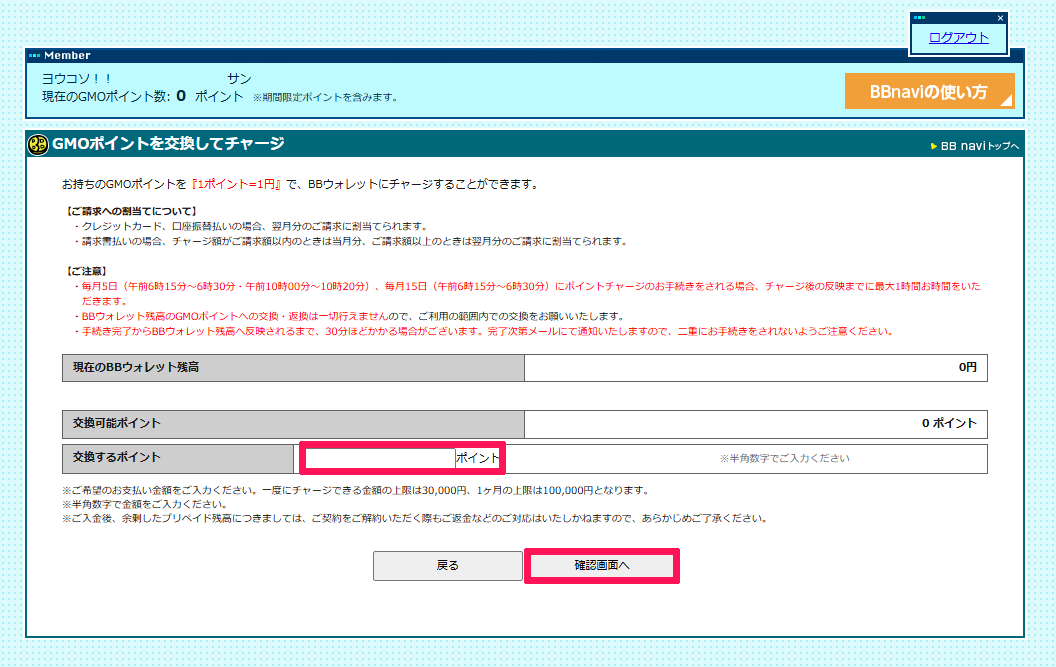Click the ヨウコソ！！ greeting text
Image resolution: width=1056 pixels, height=667 pixels.
click(76, 79)
